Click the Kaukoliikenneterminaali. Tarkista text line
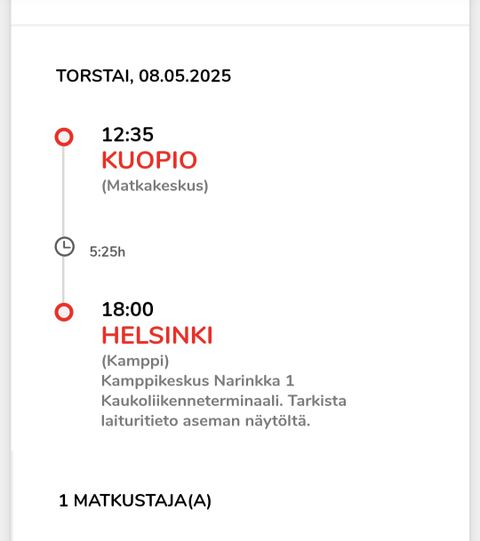Viewport: 480px width, 541px height. click(x=224, y=401)
